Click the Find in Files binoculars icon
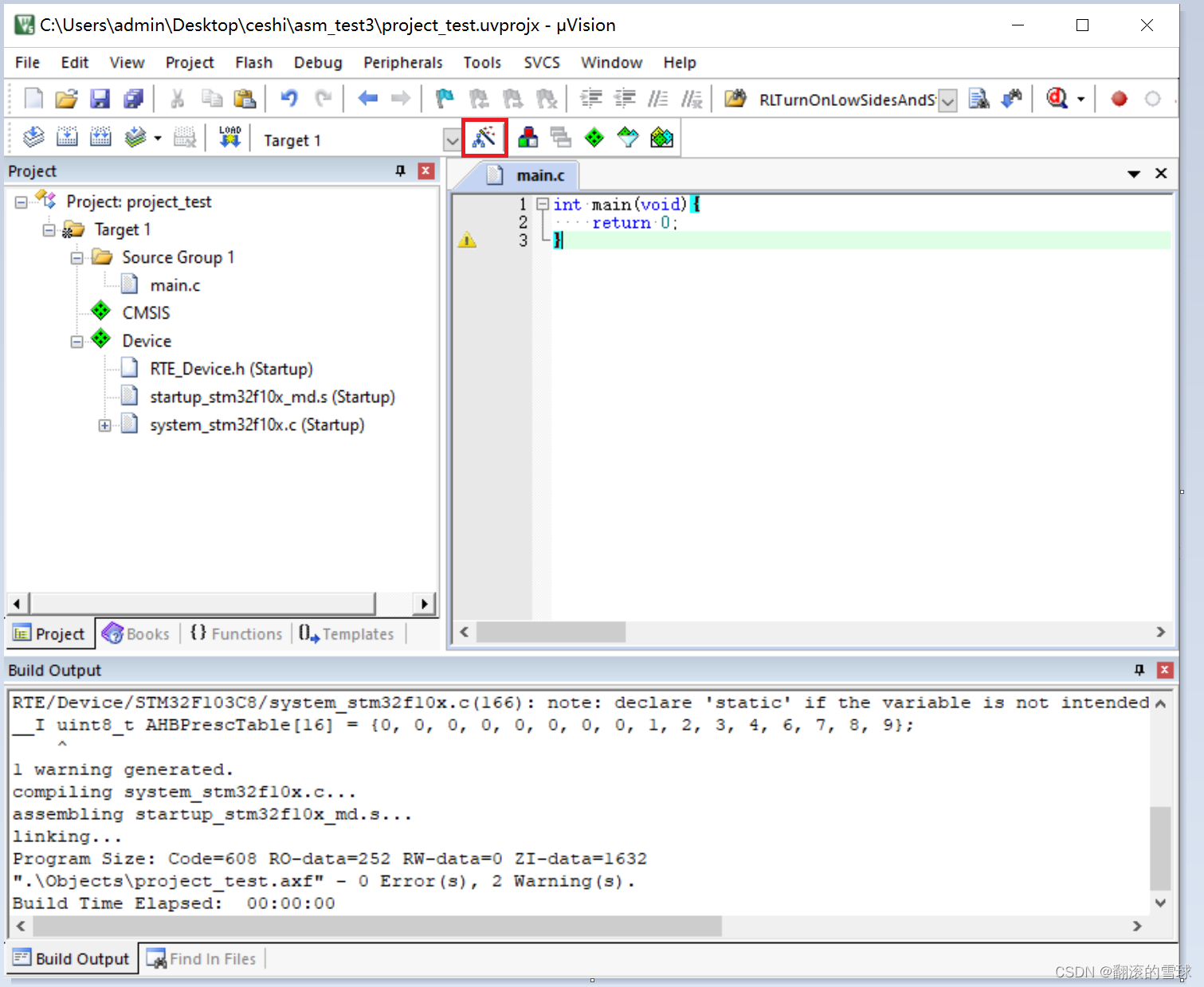This screenshot has height=987, width=1204. click(978, 98)
